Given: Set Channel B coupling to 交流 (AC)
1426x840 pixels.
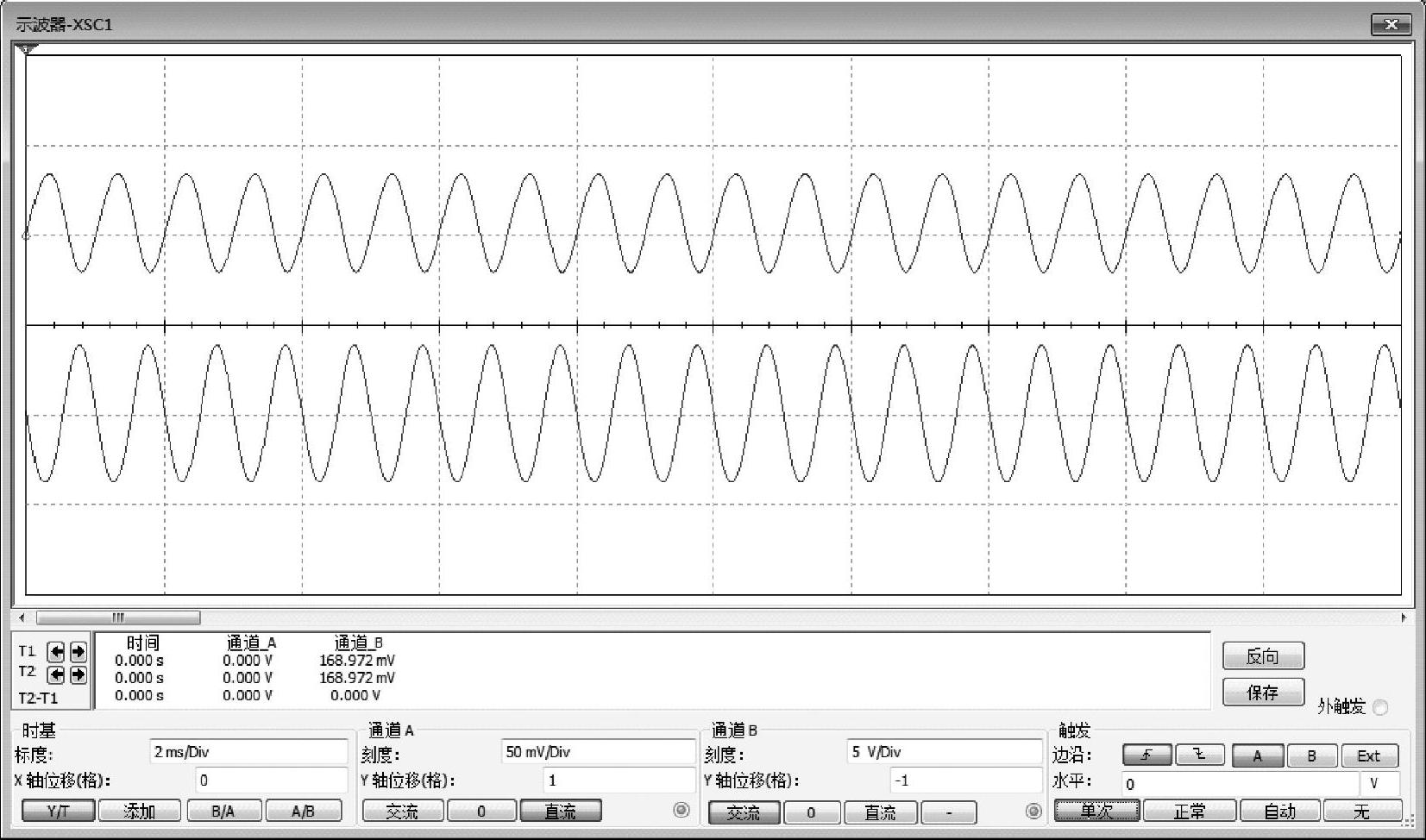Looking at the screenshot, I should coord(744,812).
